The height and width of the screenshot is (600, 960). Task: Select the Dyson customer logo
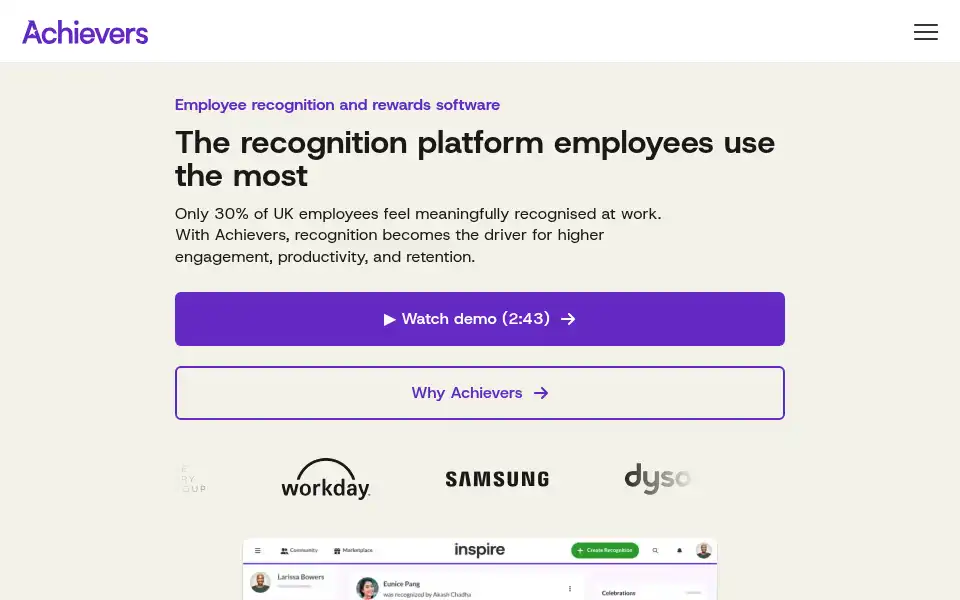coord(658,478)
